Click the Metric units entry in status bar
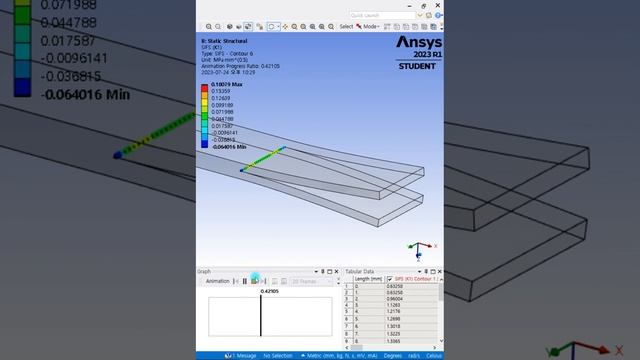 tap(339, 356)
